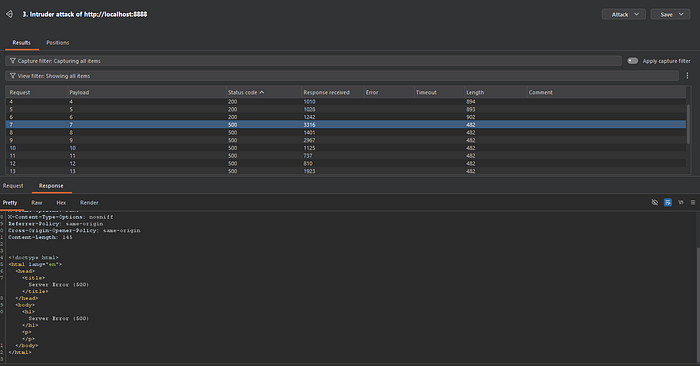Open the three-dot options menu beside View filter
This screenshot has height=366, width=700.
pyautogui.click(x=687, y=76)
